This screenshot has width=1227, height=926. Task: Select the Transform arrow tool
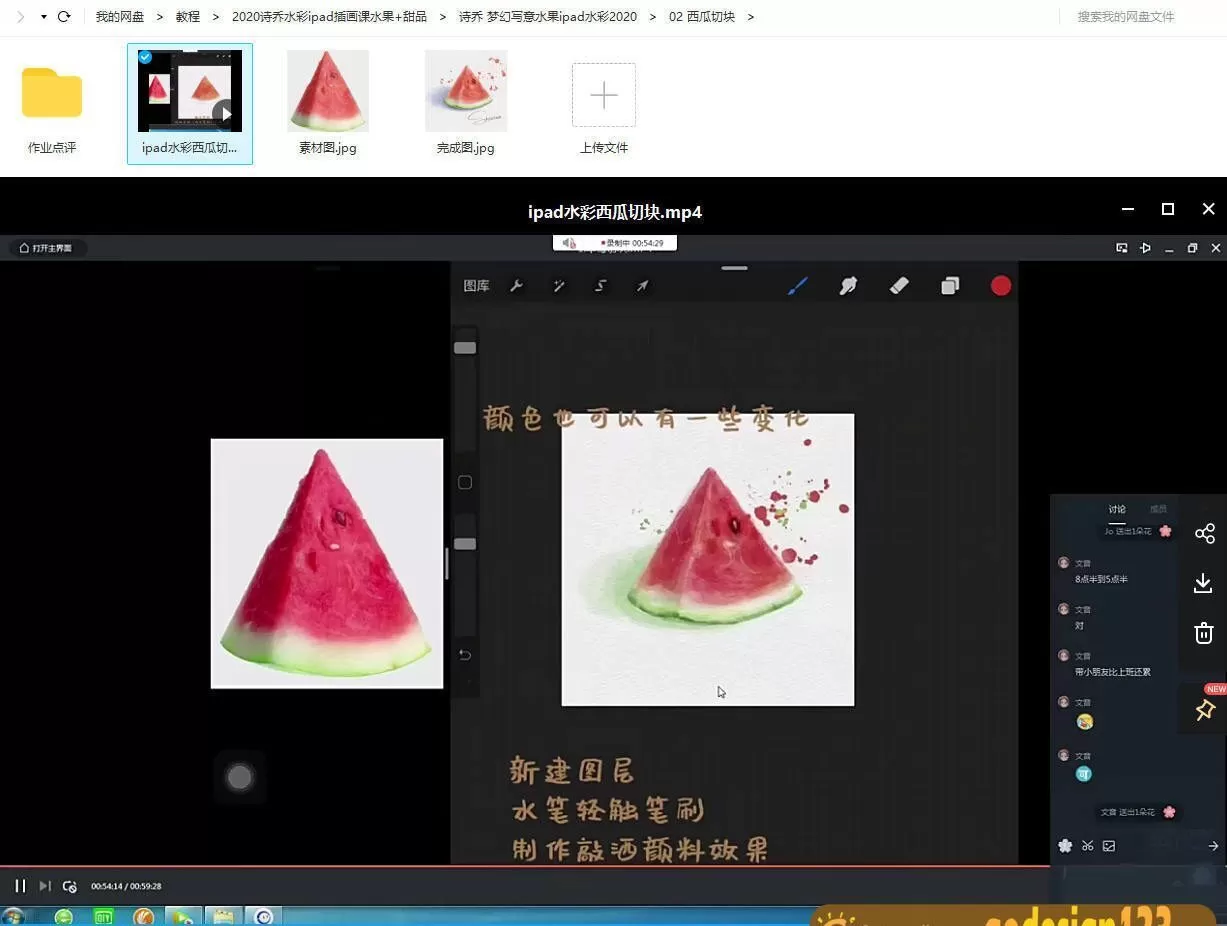point(642,286)
